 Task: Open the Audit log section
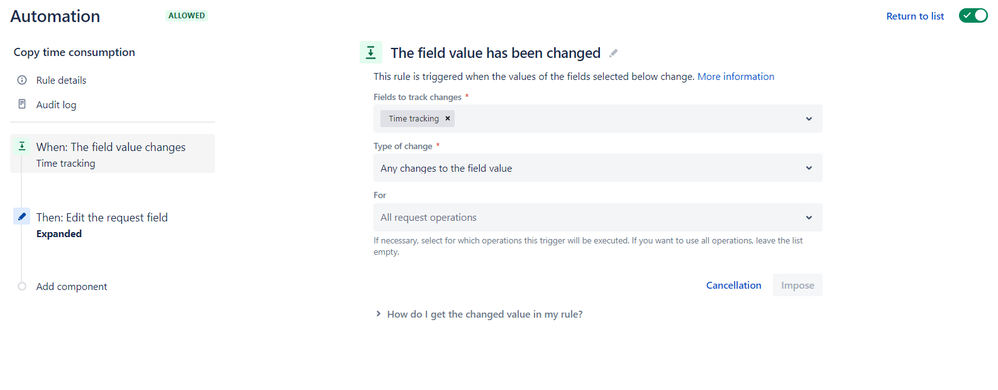pos(56,105)
